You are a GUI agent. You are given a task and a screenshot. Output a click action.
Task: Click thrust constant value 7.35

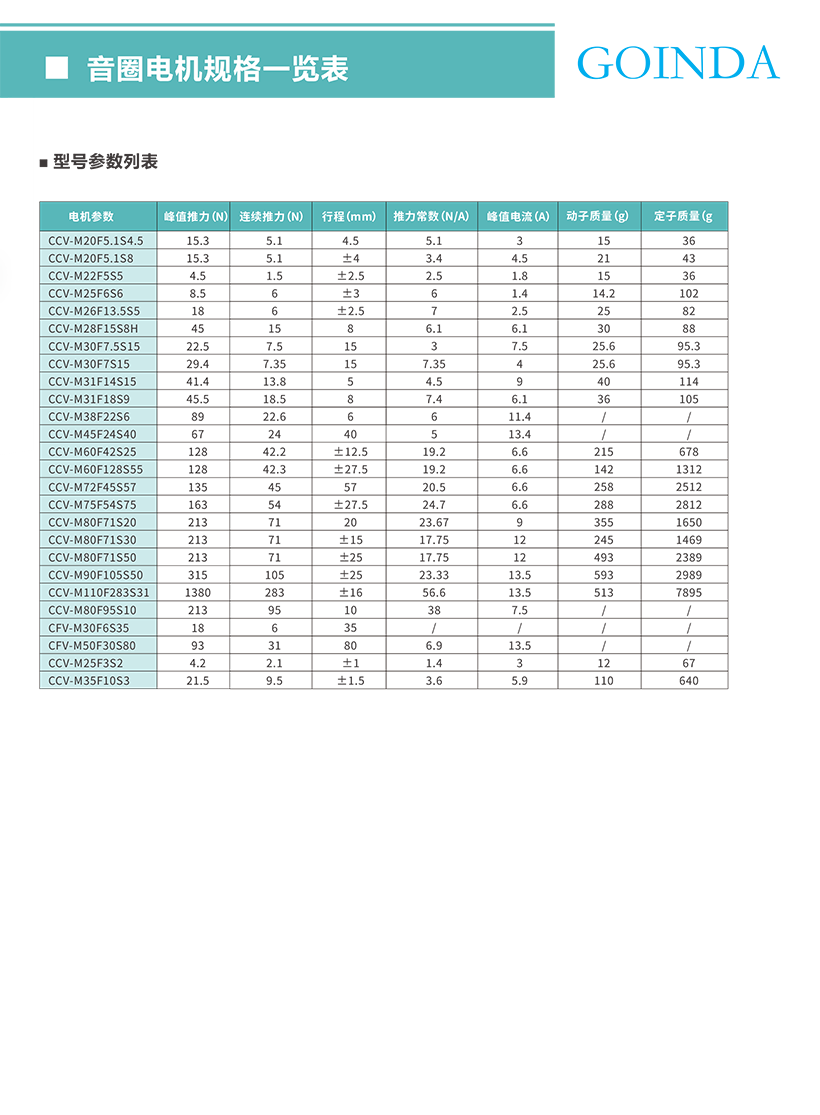434,364
